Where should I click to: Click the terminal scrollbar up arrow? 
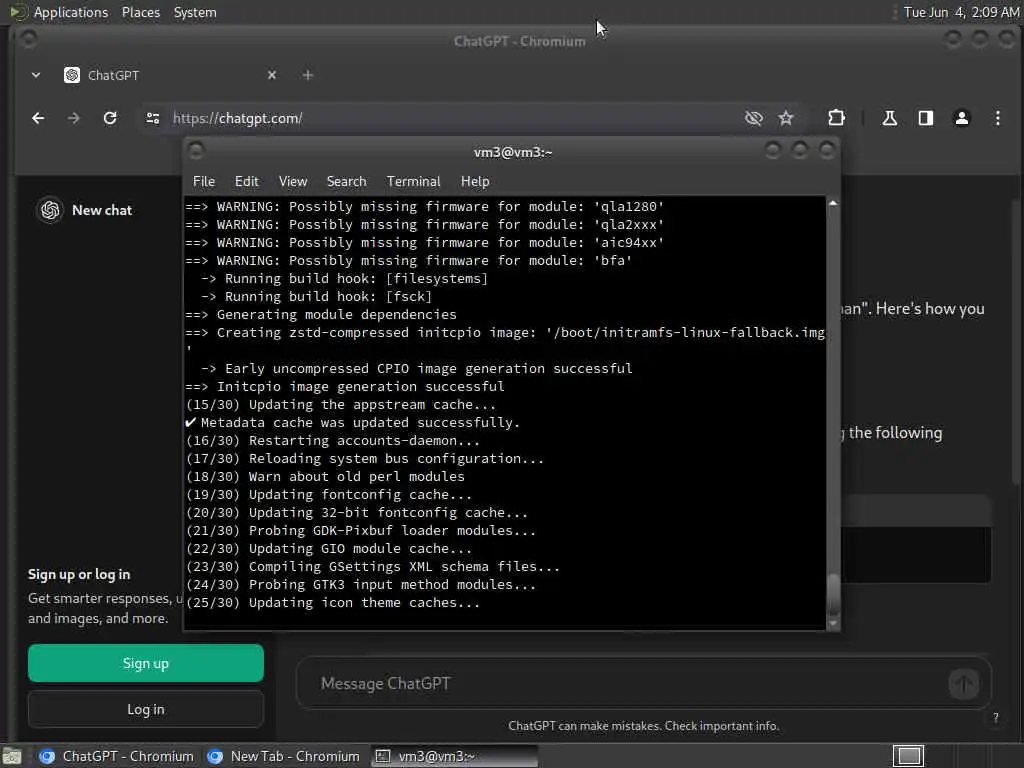click(833, 203)
